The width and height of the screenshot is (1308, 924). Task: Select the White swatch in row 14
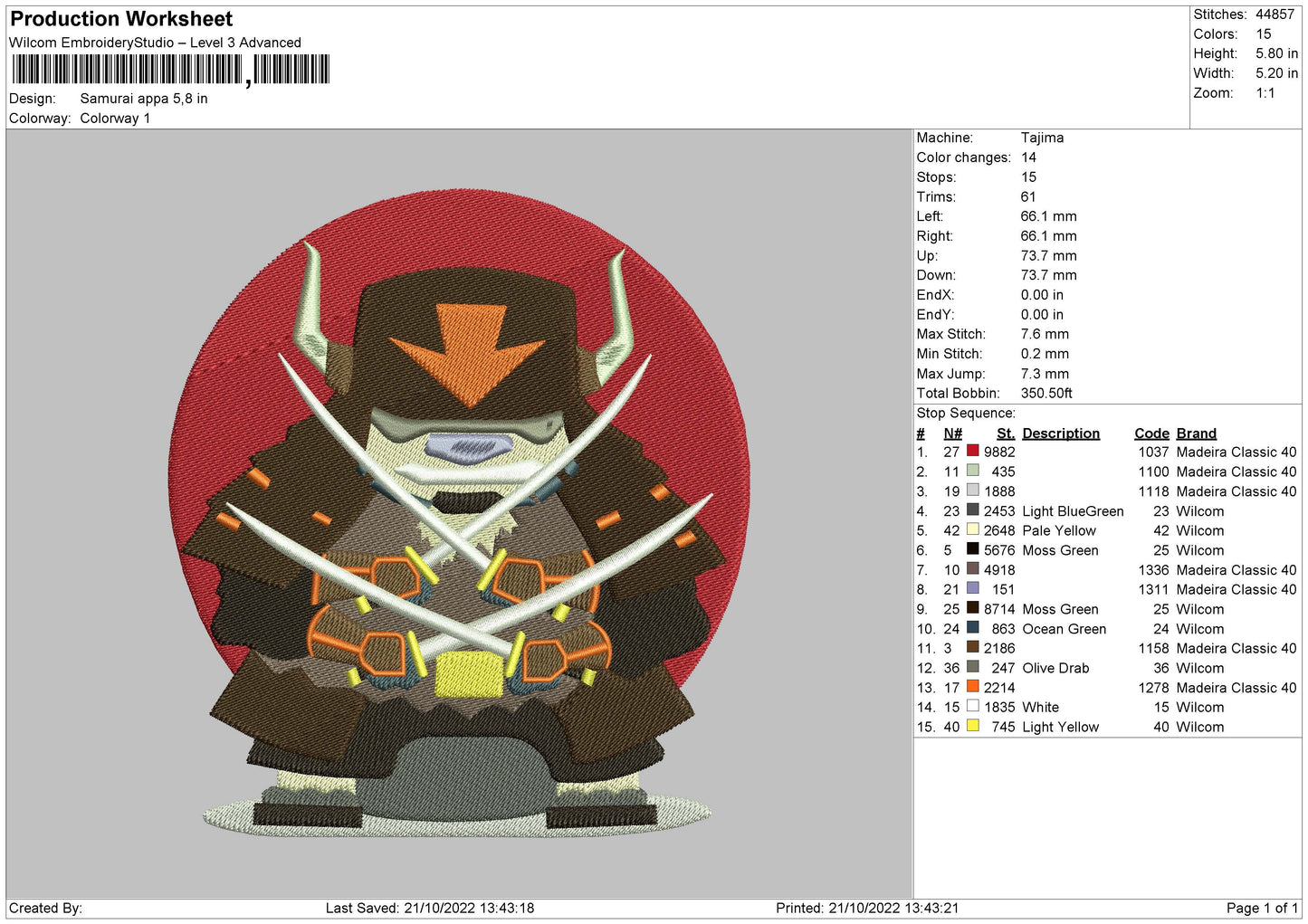[973, 706]
